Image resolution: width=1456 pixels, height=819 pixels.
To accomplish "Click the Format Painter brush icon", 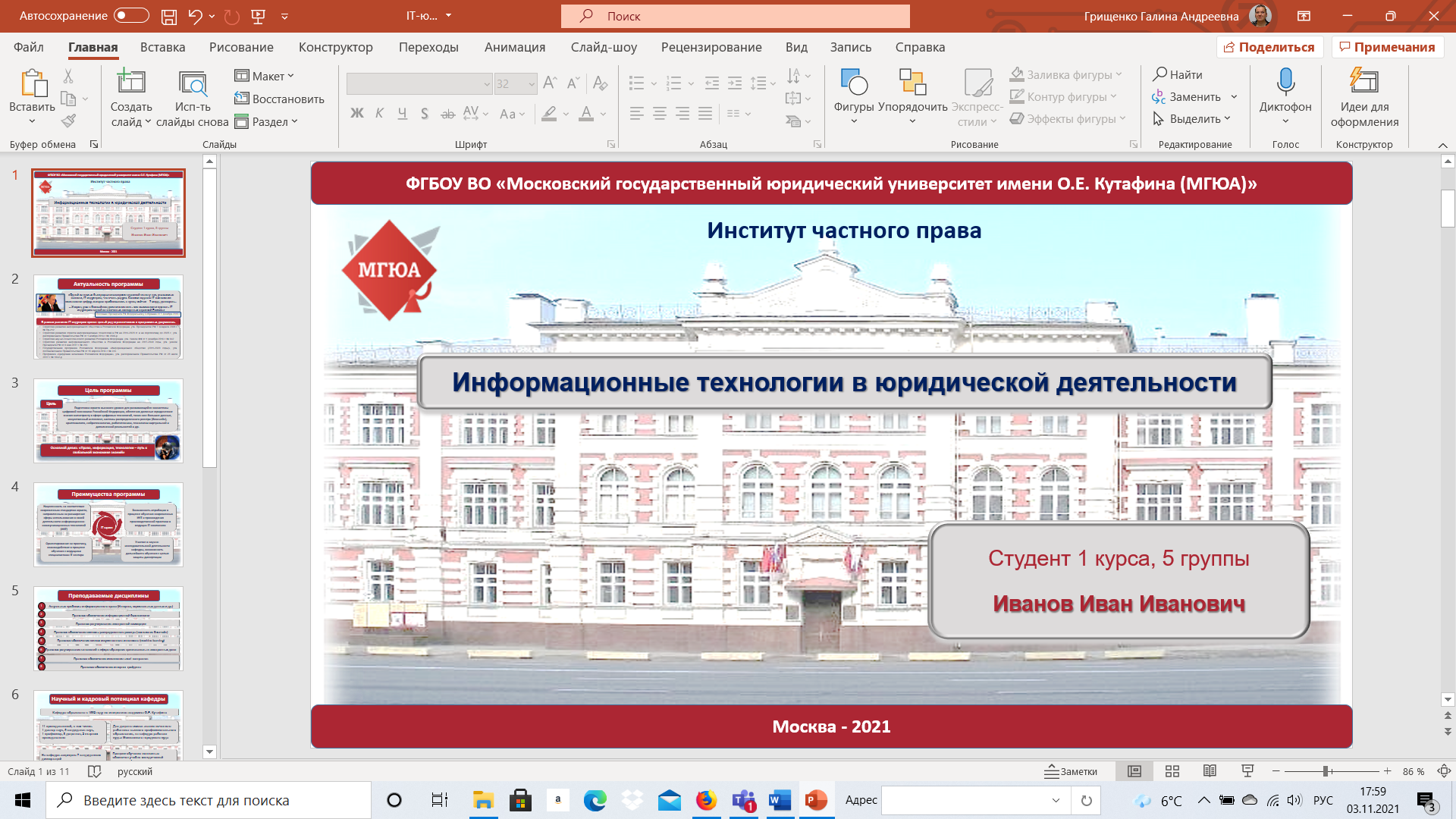I will [x=68, y=120].
